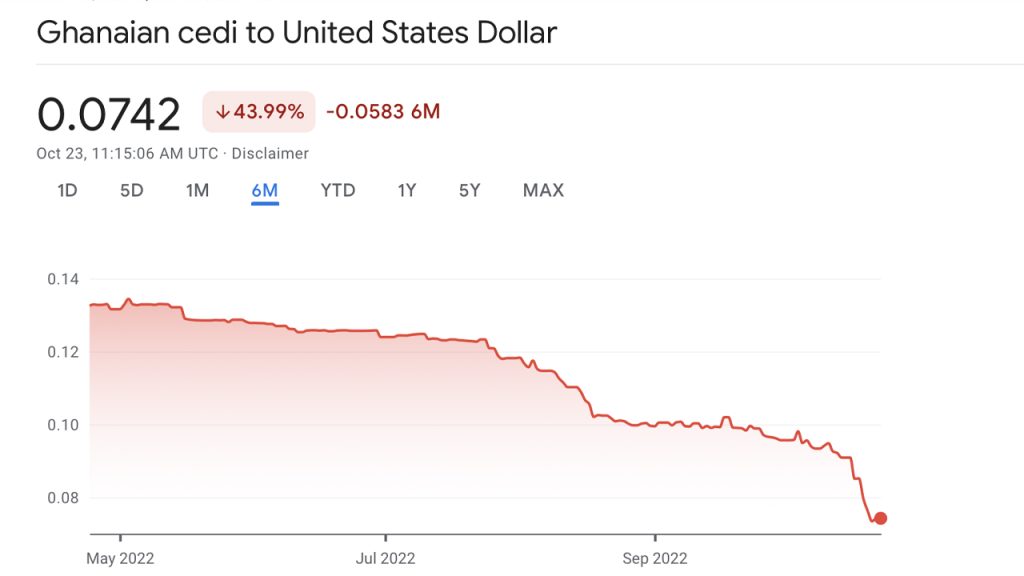Select the 1D time range tab
Screen dimensions: 1024x576
(x=65, y=190)
